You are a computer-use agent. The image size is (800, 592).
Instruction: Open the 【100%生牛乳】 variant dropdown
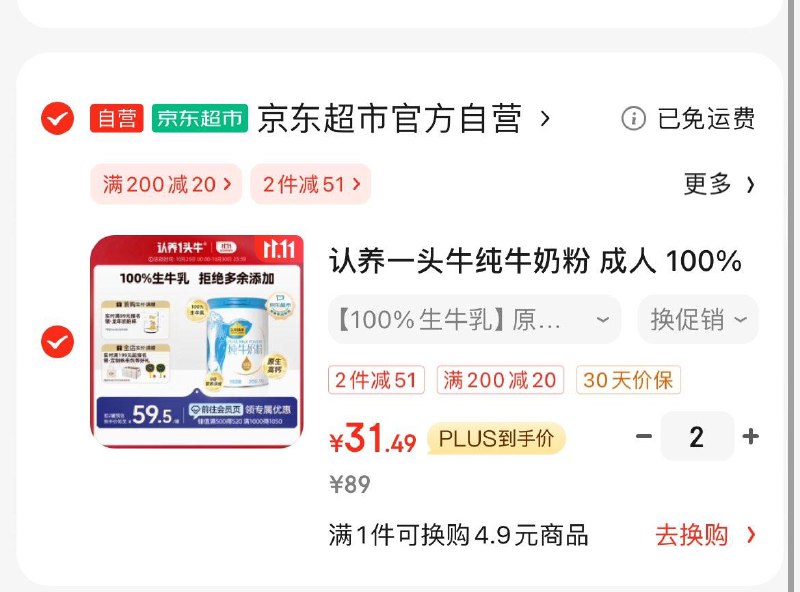[x=474, y=319]
